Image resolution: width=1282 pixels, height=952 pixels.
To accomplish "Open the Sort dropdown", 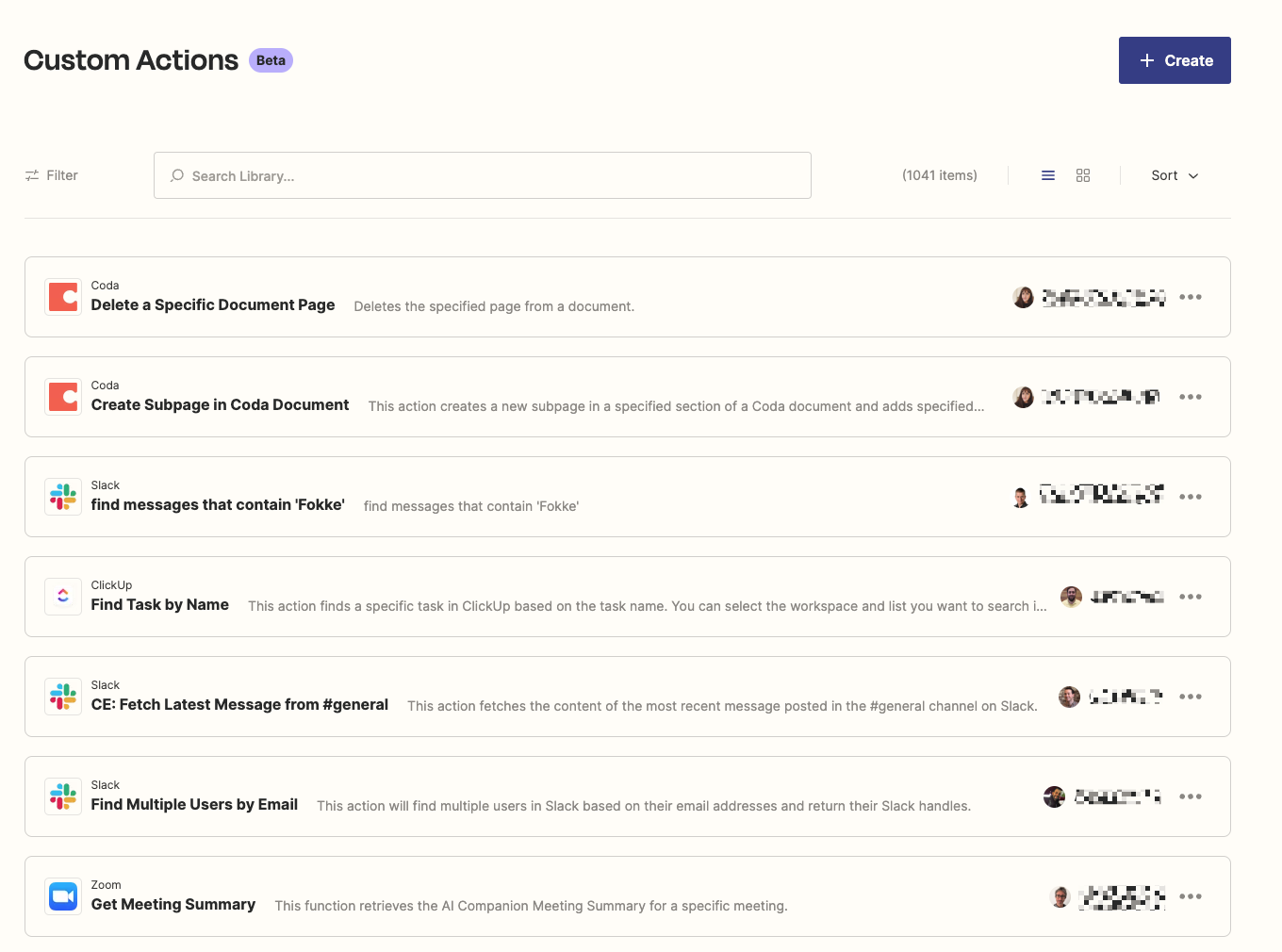I will coord(1174,175).
